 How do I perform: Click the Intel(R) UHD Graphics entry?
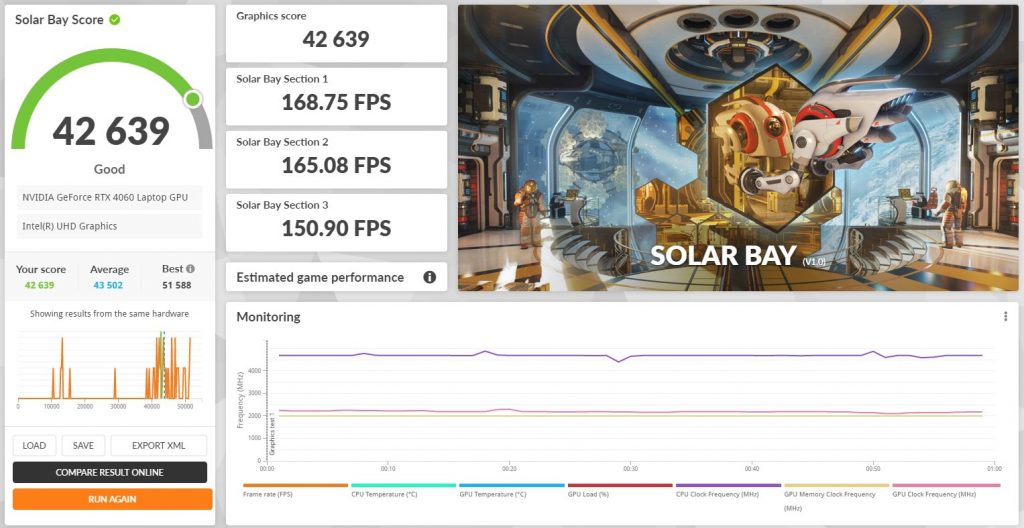click(110, 226)
